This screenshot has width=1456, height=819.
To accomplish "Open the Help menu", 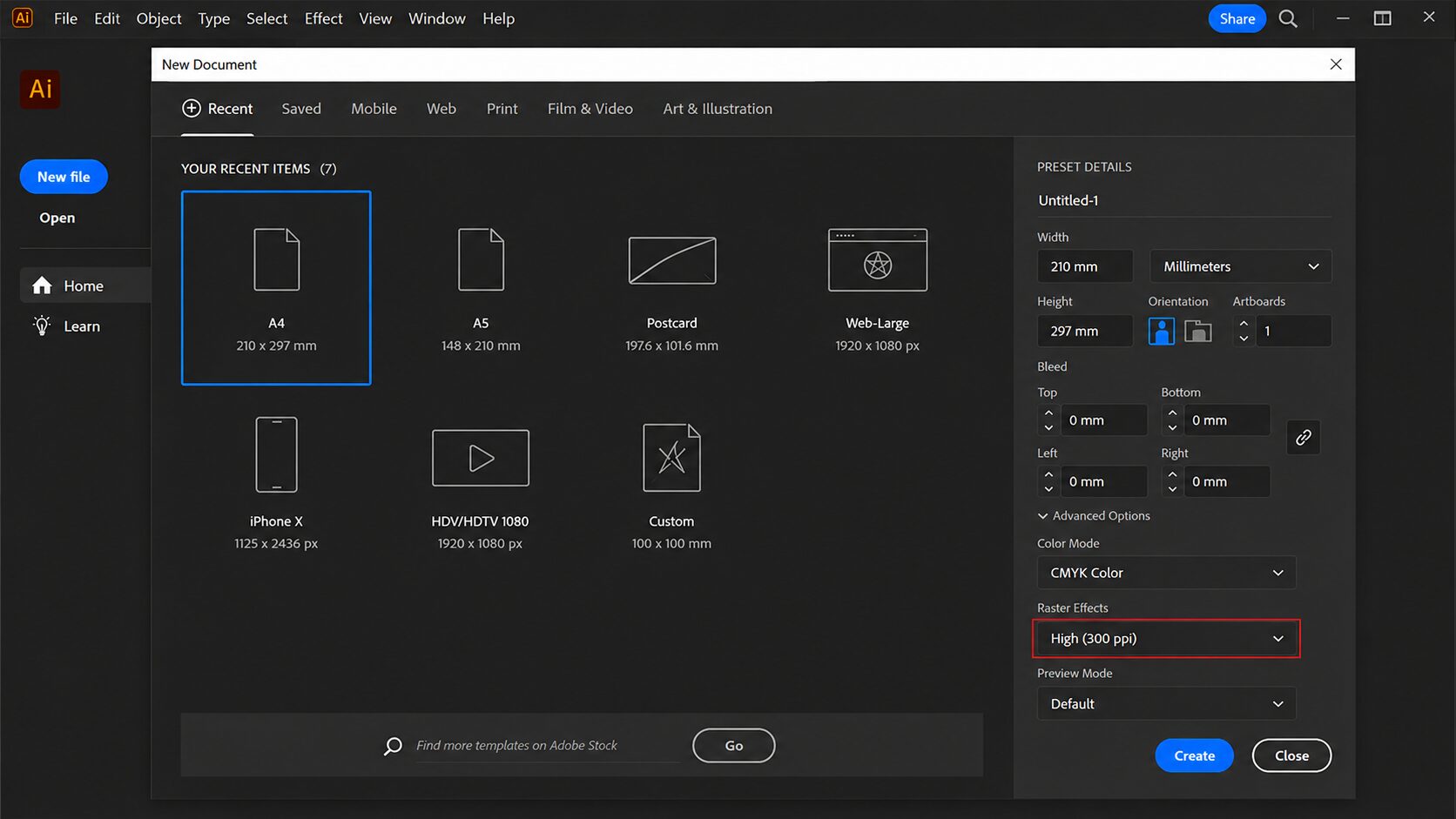I will point(498,18).
